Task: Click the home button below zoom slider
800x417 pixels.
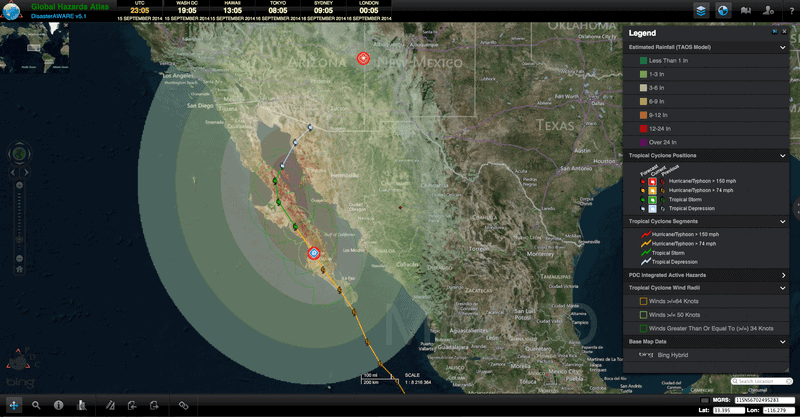Action: pos(18,268)
